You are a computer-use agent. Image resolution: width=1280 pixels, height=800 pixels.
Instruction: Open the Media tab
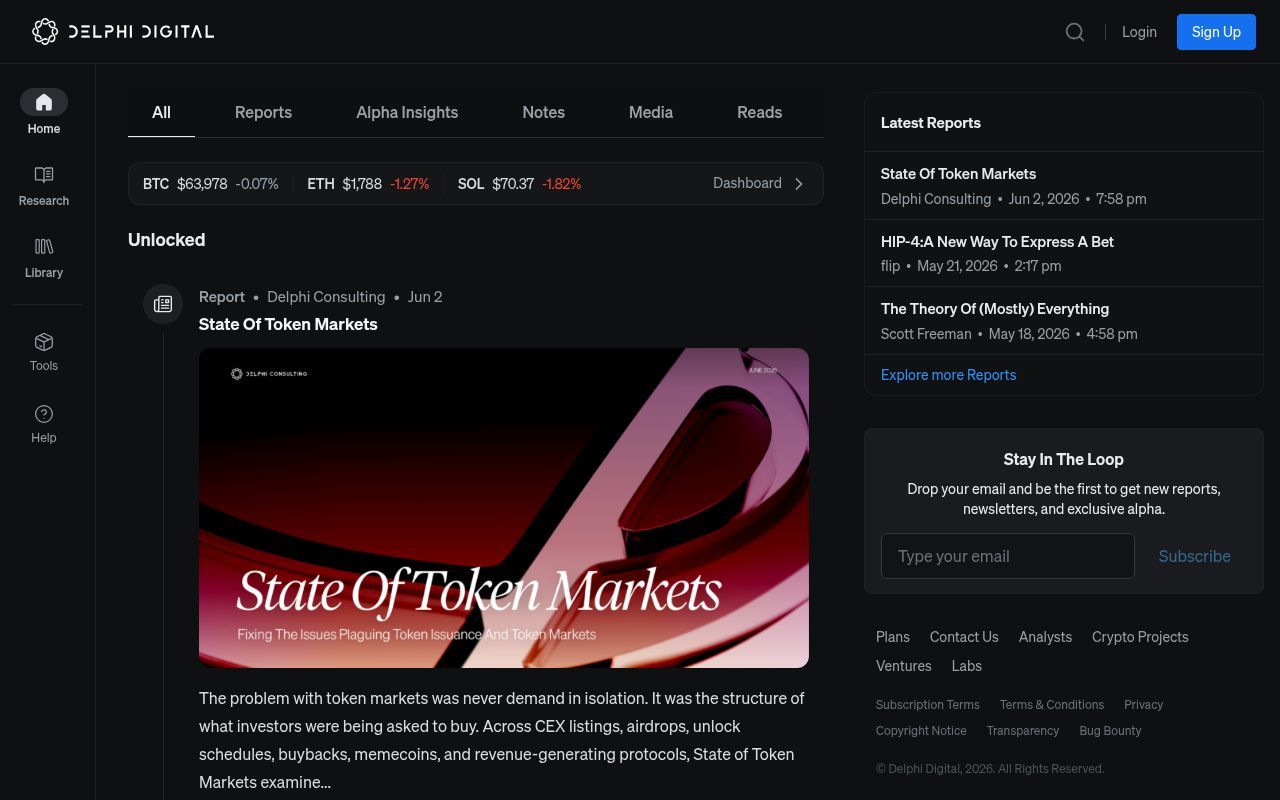point(651,112)
